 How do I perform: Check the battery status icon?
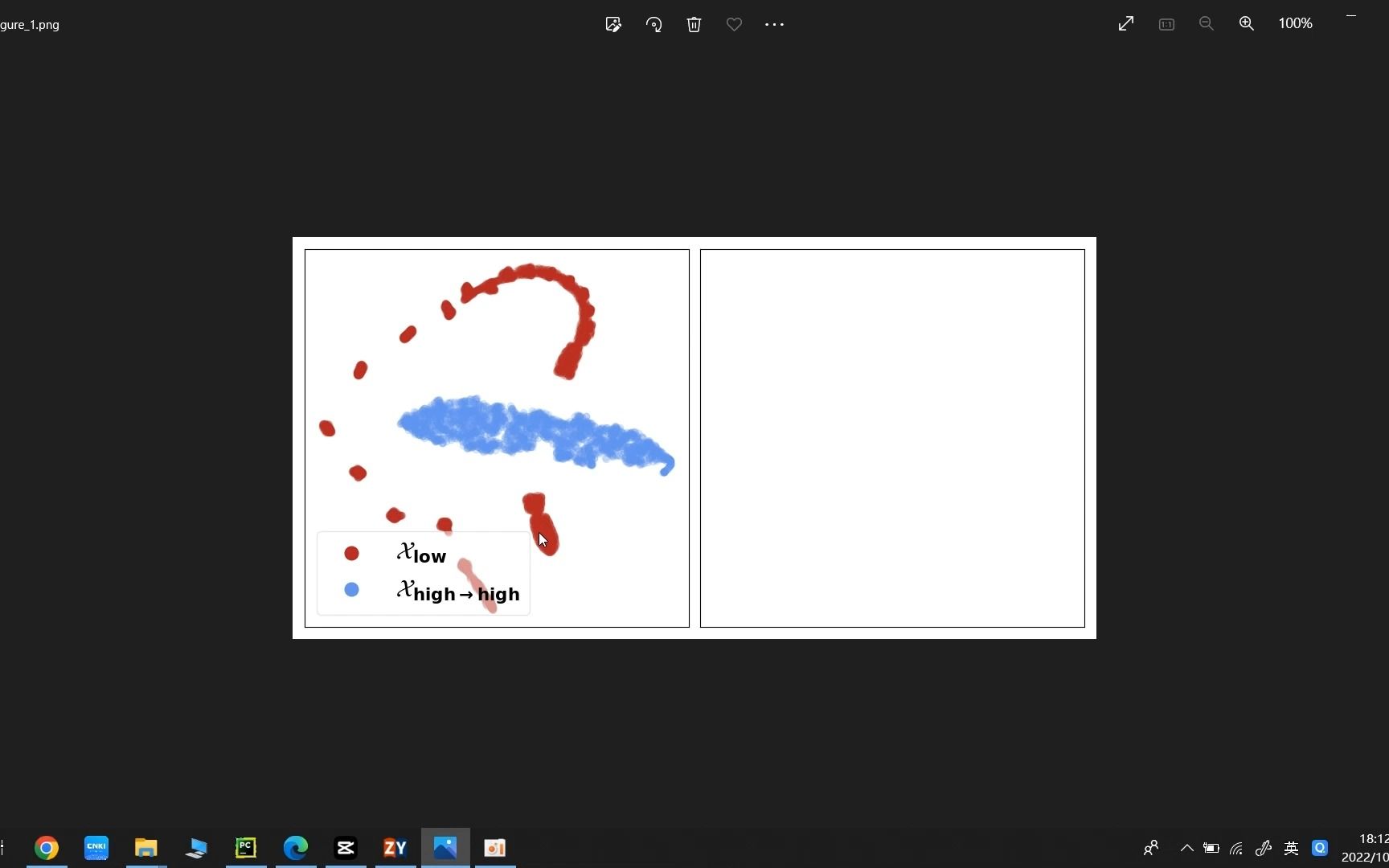click(x=1211, y=848)
